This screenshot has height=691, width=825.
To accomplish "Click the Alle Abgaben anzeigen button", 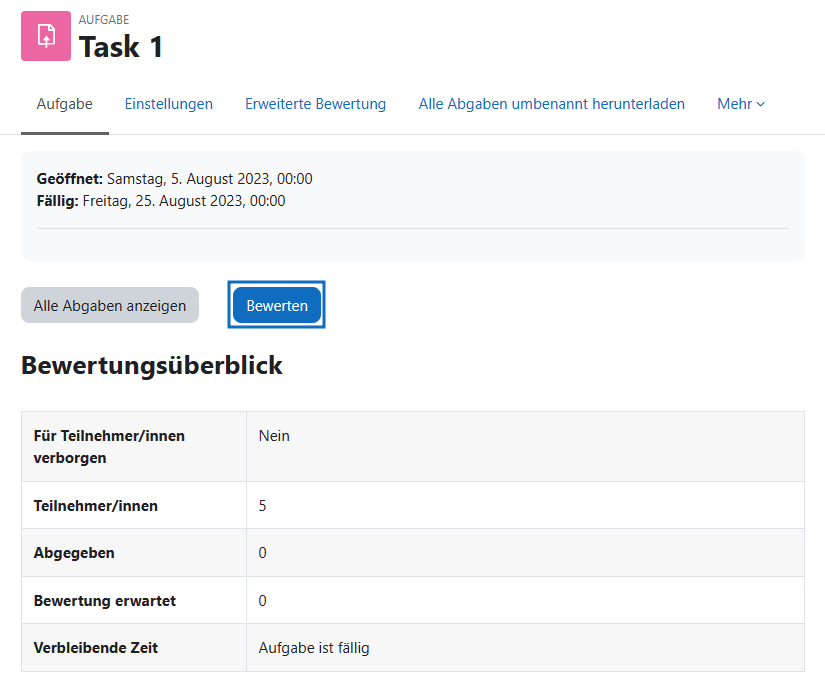I will click(110, 305).
